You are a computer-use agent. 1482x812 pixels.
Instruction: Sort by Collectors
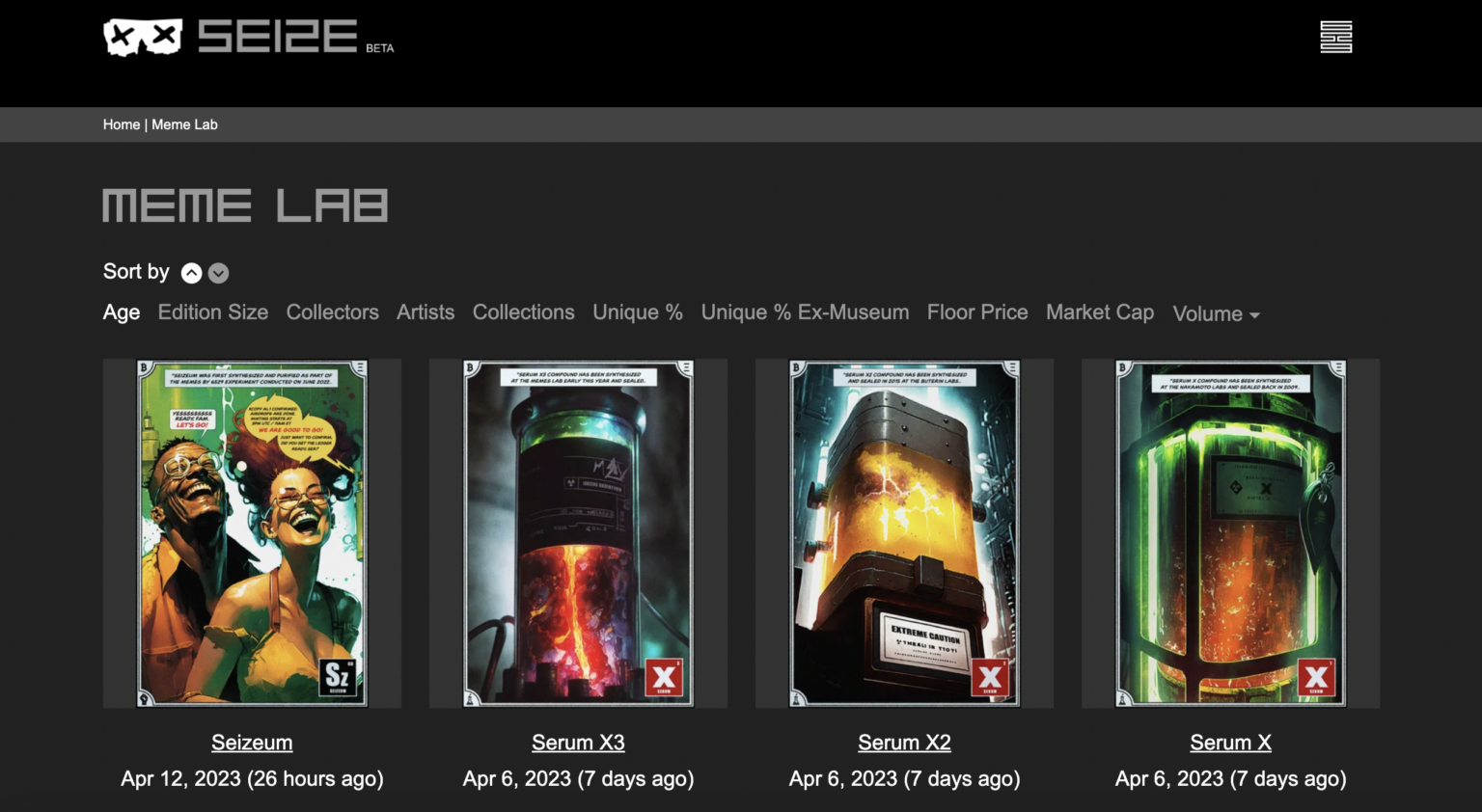coord(332,312)
